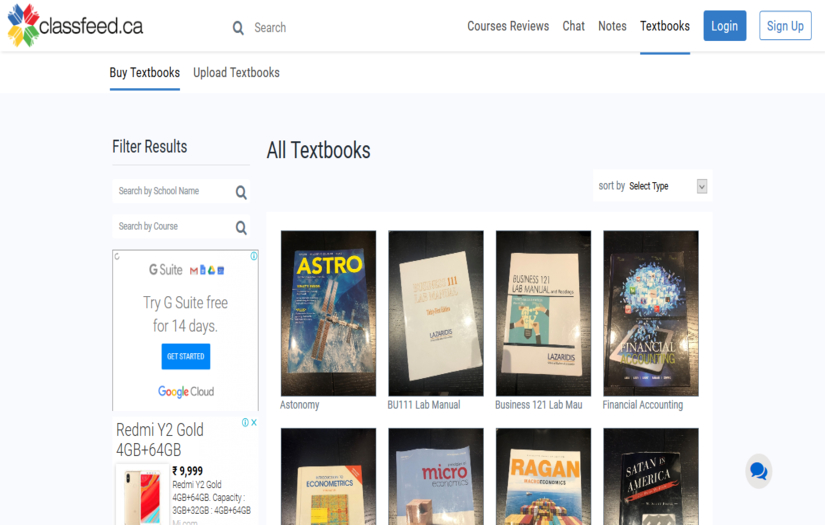This screenshot has width=825, height=525.
Task: Click the Business 121 Lab Mau title
Action: (538, 405)
